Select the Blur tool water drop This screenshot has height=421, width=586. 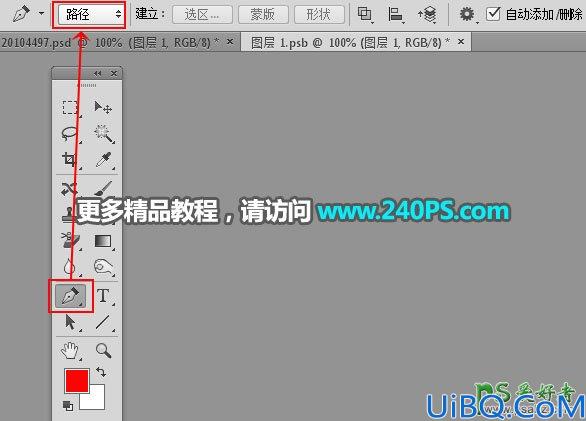[69, 267]
